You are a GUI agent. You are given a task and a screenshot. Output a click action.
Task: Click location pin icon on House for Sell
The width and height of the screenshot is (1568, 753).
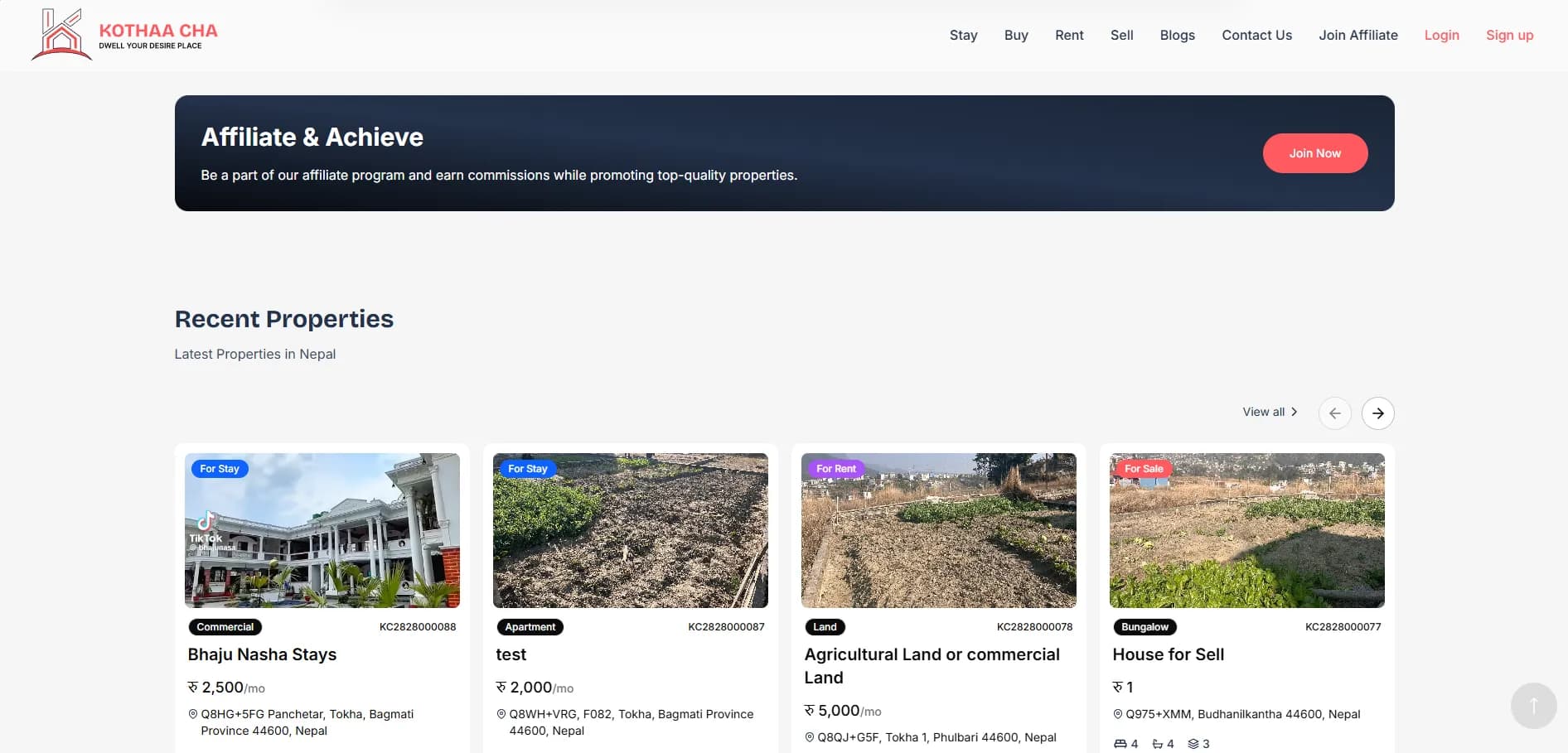pyautogui.click(x=1117, y=714)
